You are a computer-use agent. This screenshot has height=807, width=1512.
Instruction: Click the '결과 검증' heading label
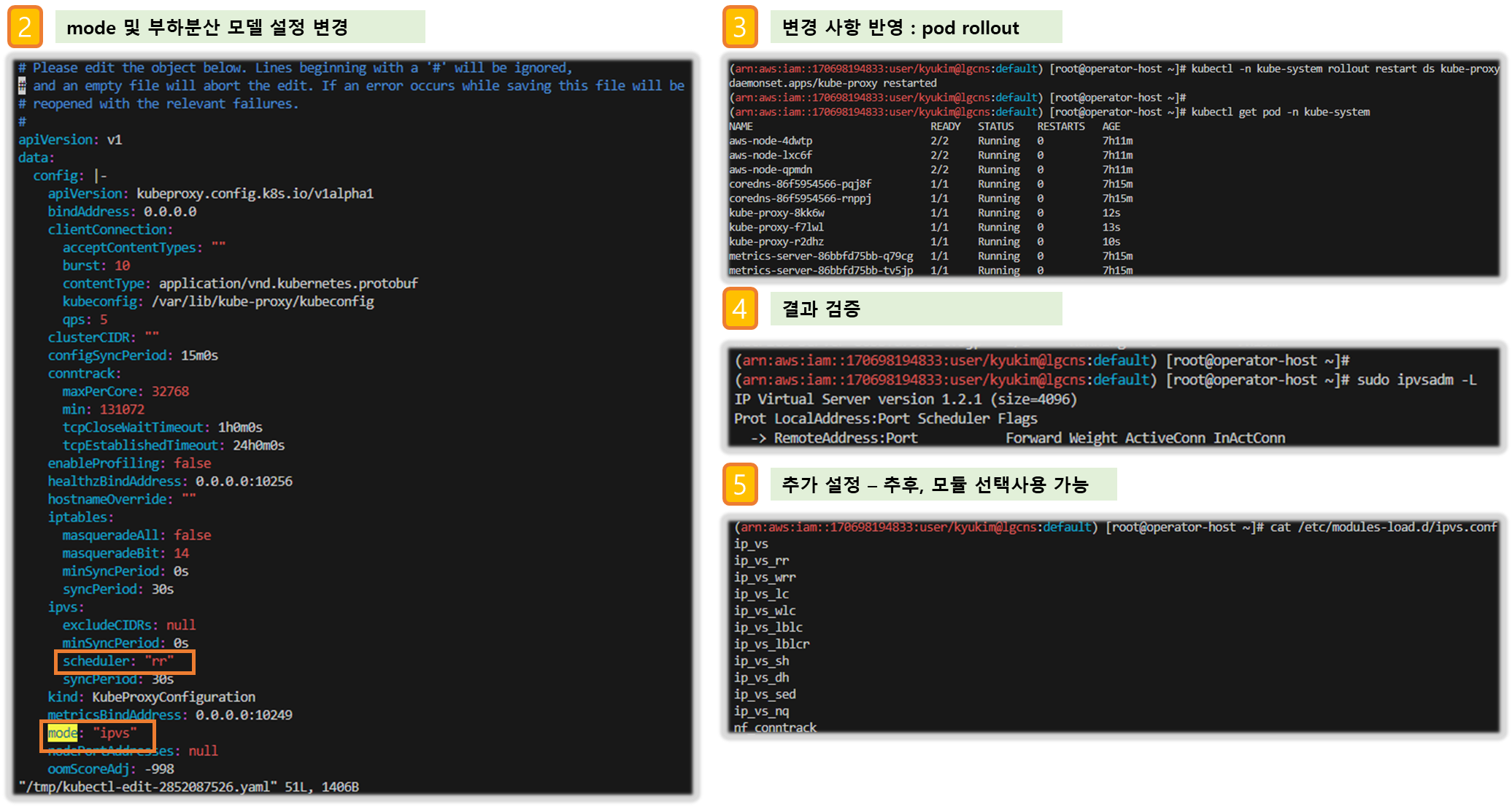tap(821, 309)
